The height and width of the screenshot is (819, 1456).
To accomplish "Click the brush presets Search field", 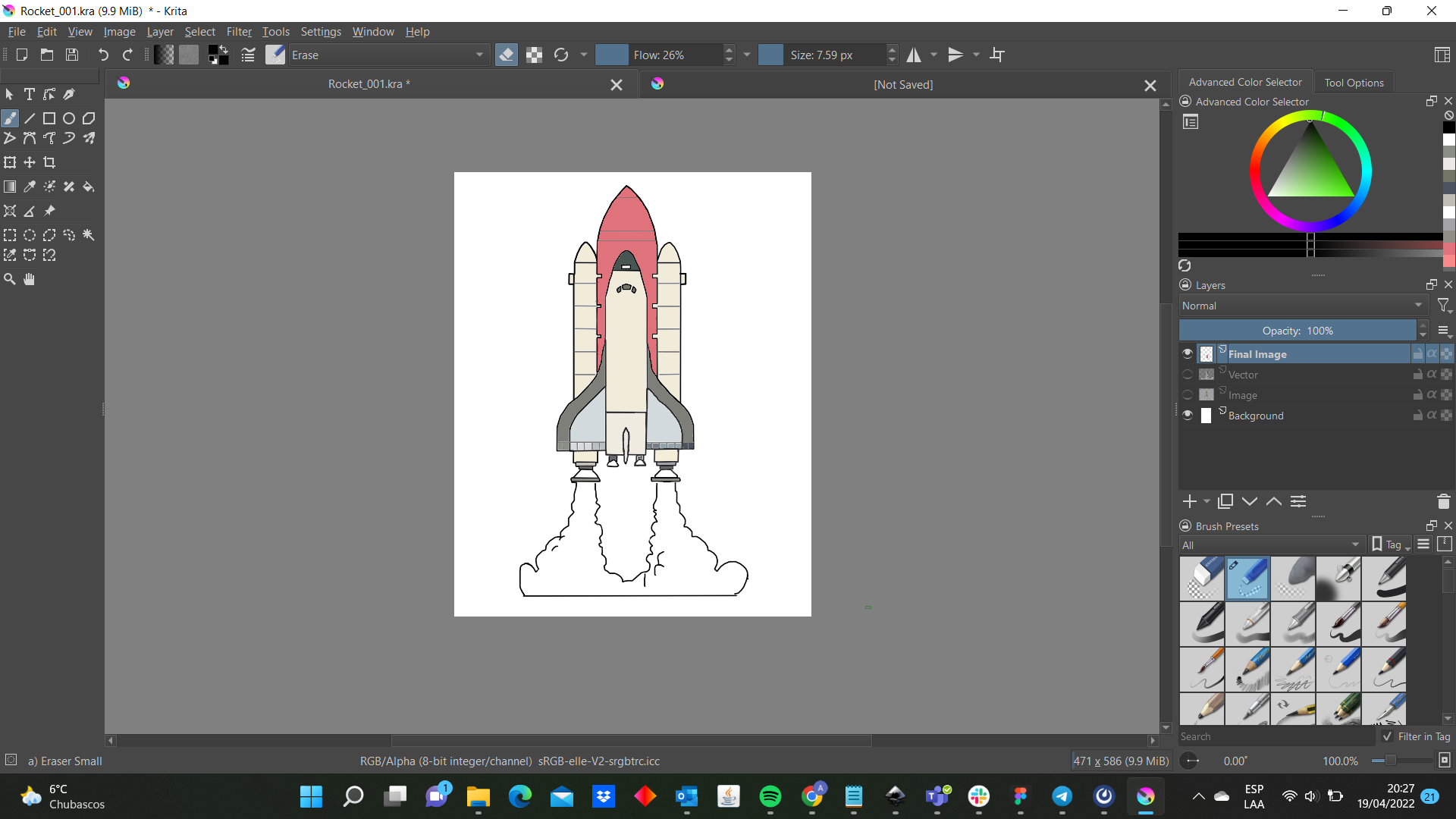I will 1276,736.
